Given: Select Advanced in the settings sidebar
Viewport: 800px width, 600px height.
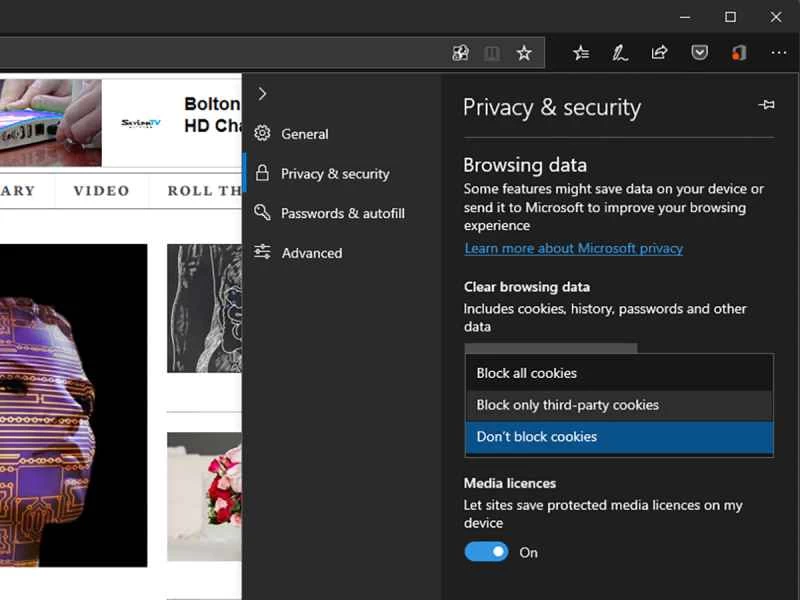Looking at the screenshot, I should click(x=311, y=252).
